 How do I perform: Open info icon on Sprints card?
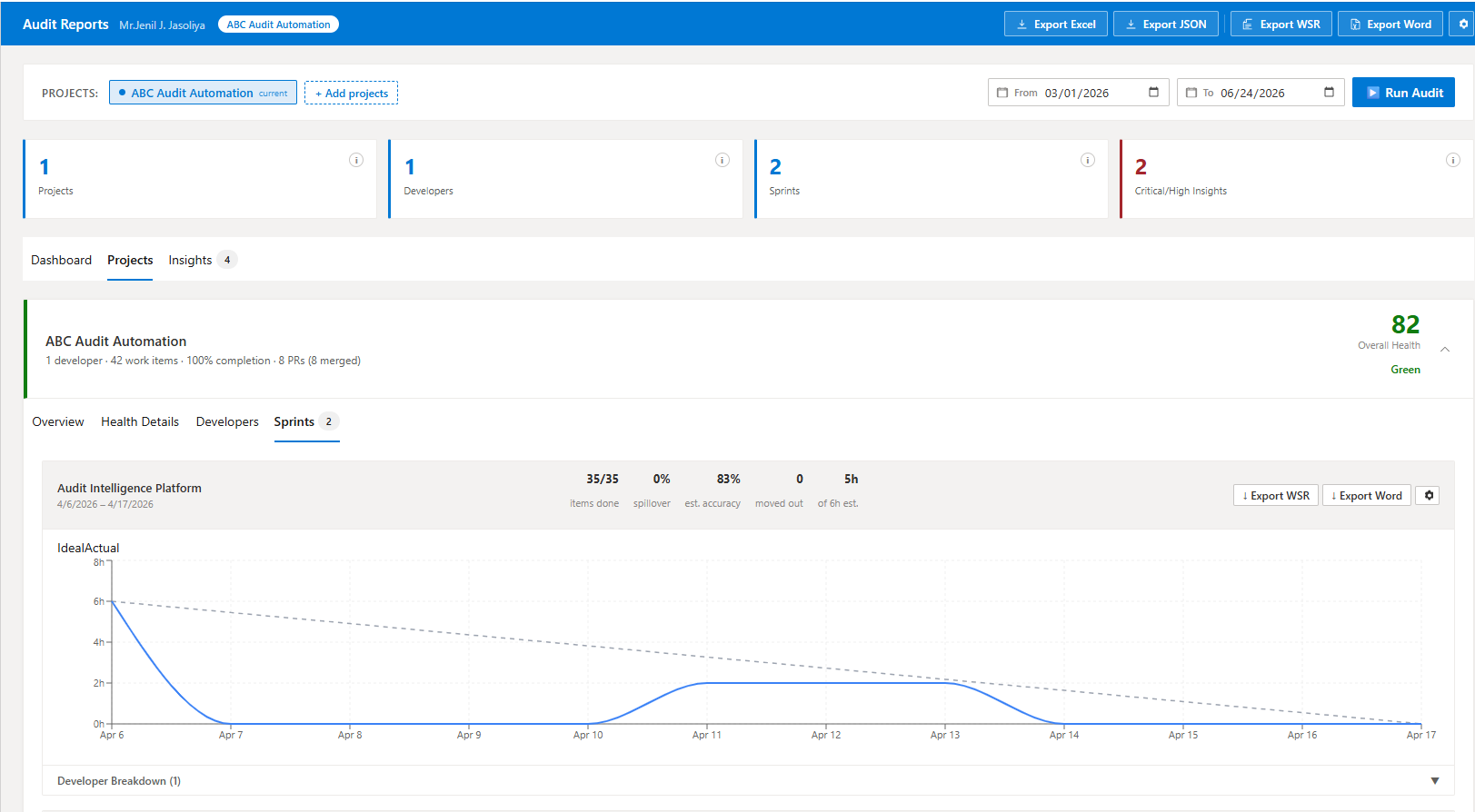[1088, 160]
